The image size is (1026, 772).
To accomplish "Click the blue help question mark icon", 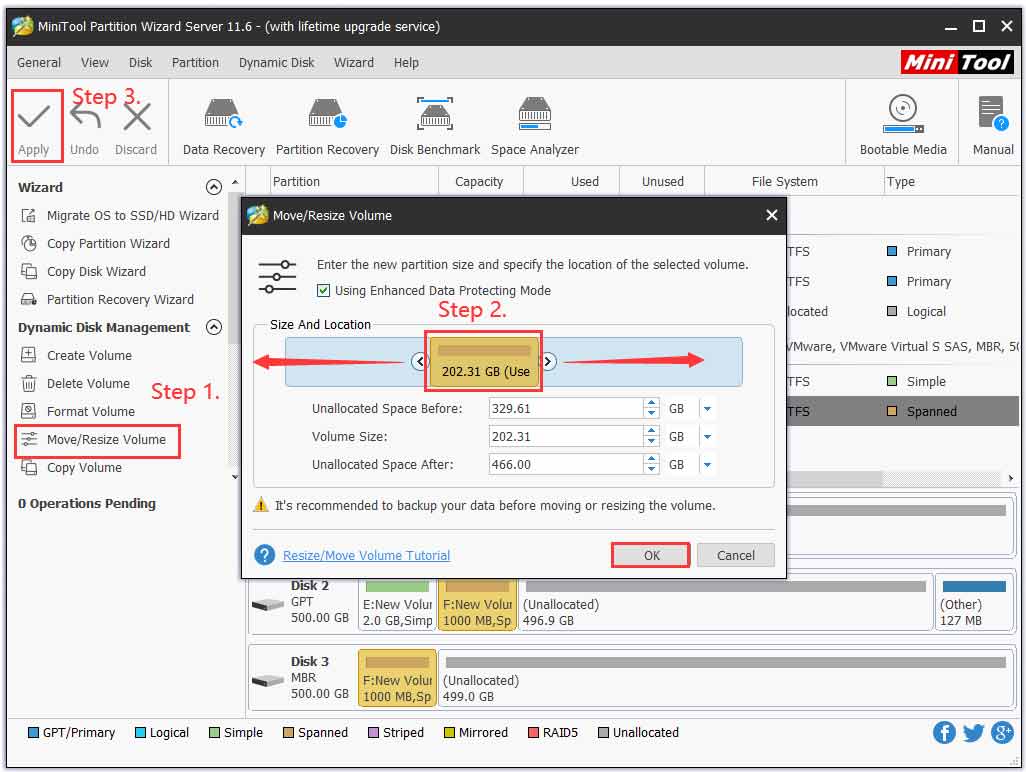I will (264, 555).
